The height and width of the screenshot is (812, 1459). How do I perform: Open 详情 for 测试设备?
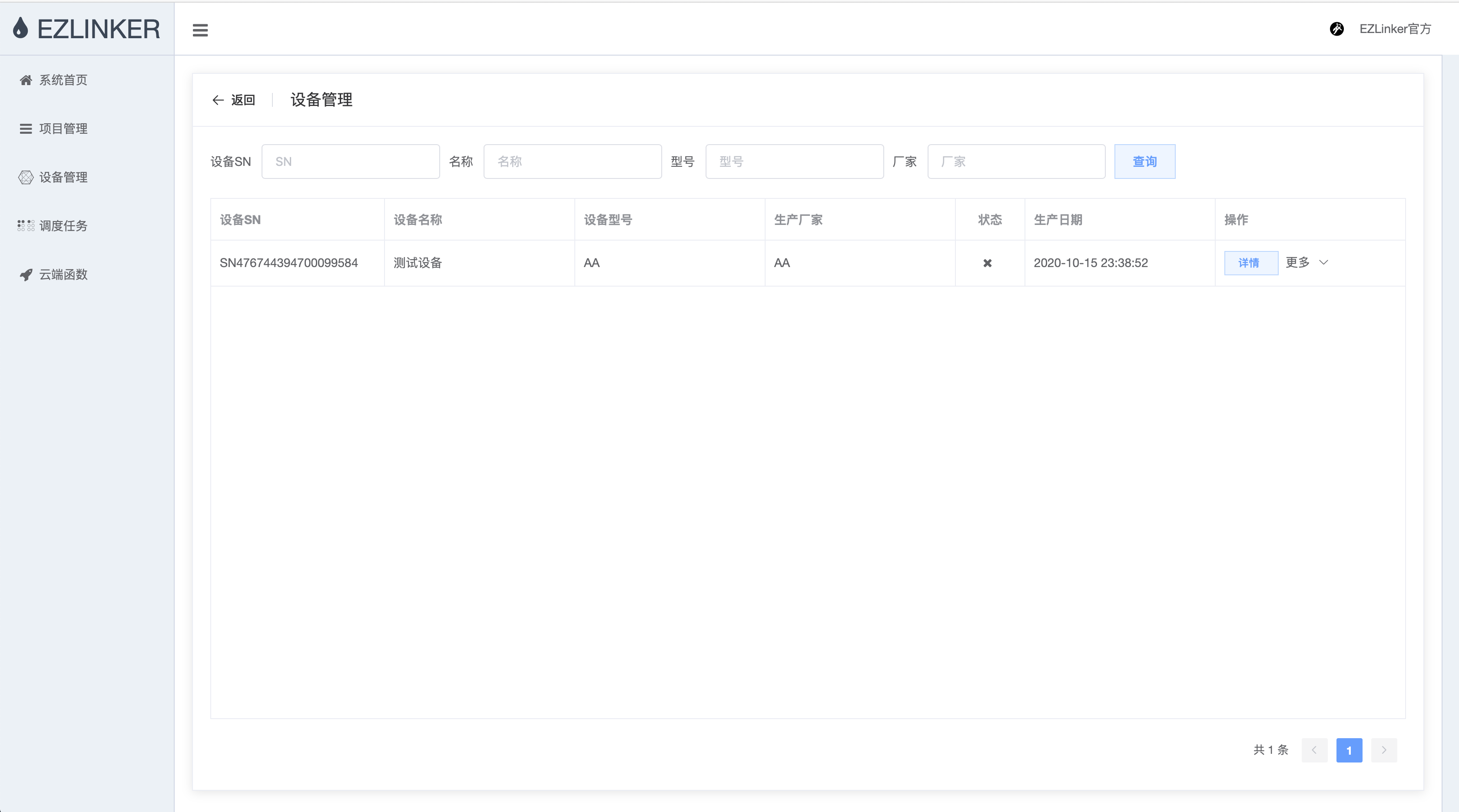[x=1250, y=263]
